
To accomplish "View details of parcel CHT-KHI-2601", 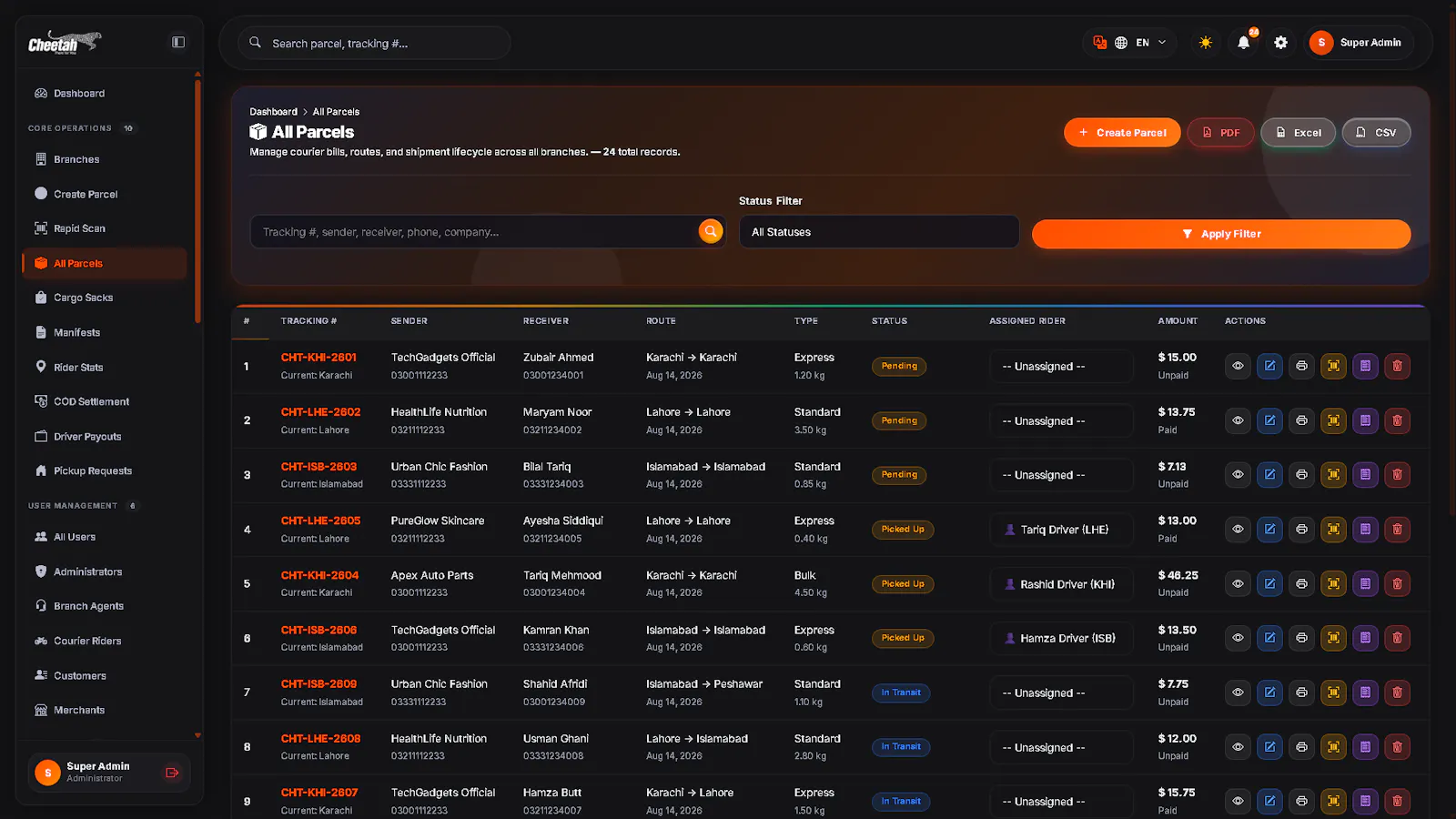I will (x=1238, y=366).
